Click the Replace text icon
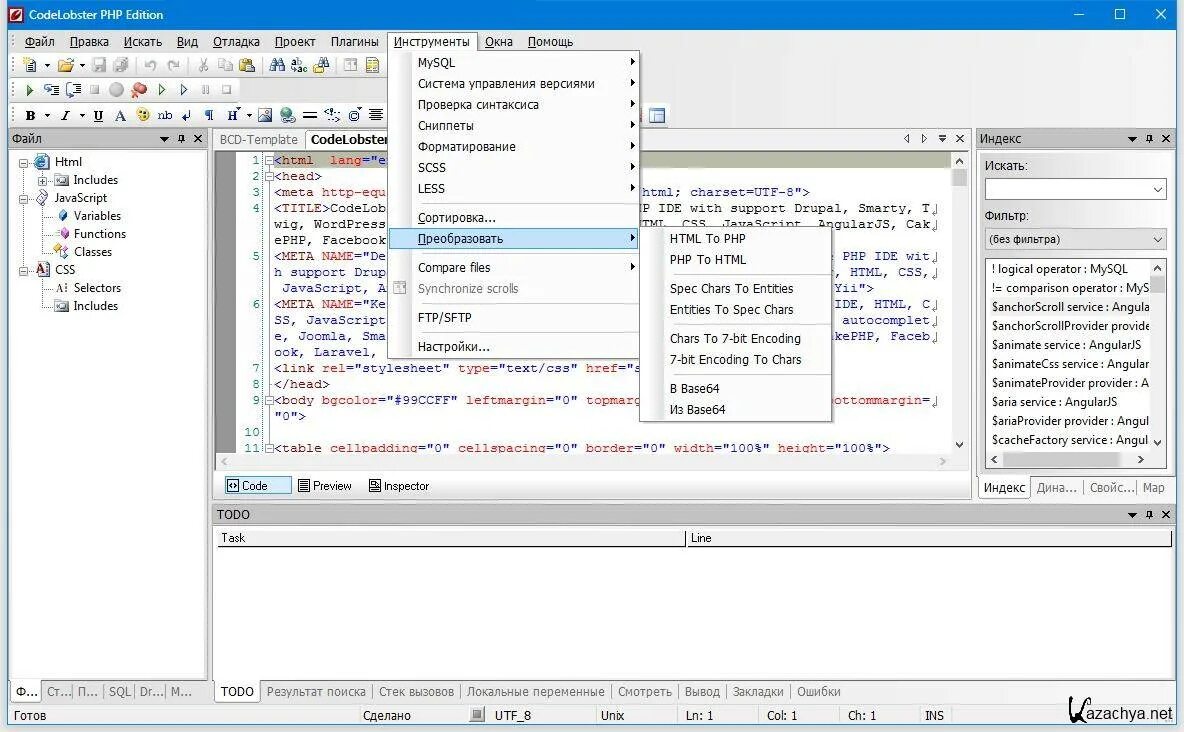The width and height of the screenshot is (1184, 732). (x=299, y=66)
